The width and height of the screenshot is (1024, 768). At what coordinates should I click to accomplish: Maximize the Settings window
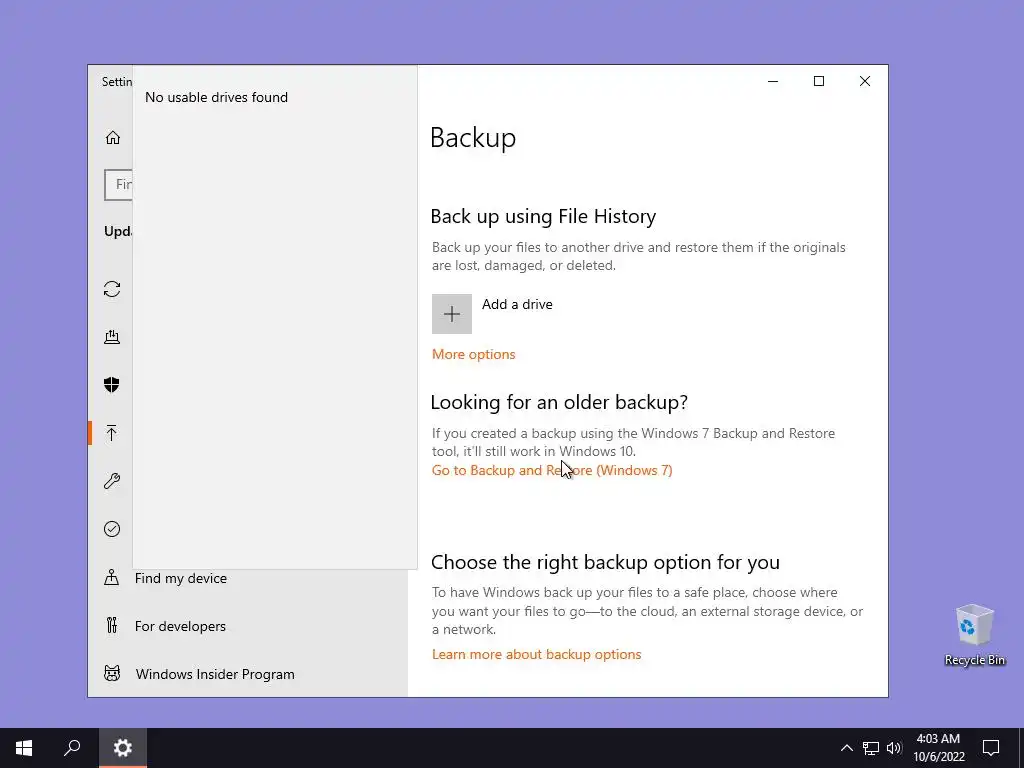click(x=819, y=81)
